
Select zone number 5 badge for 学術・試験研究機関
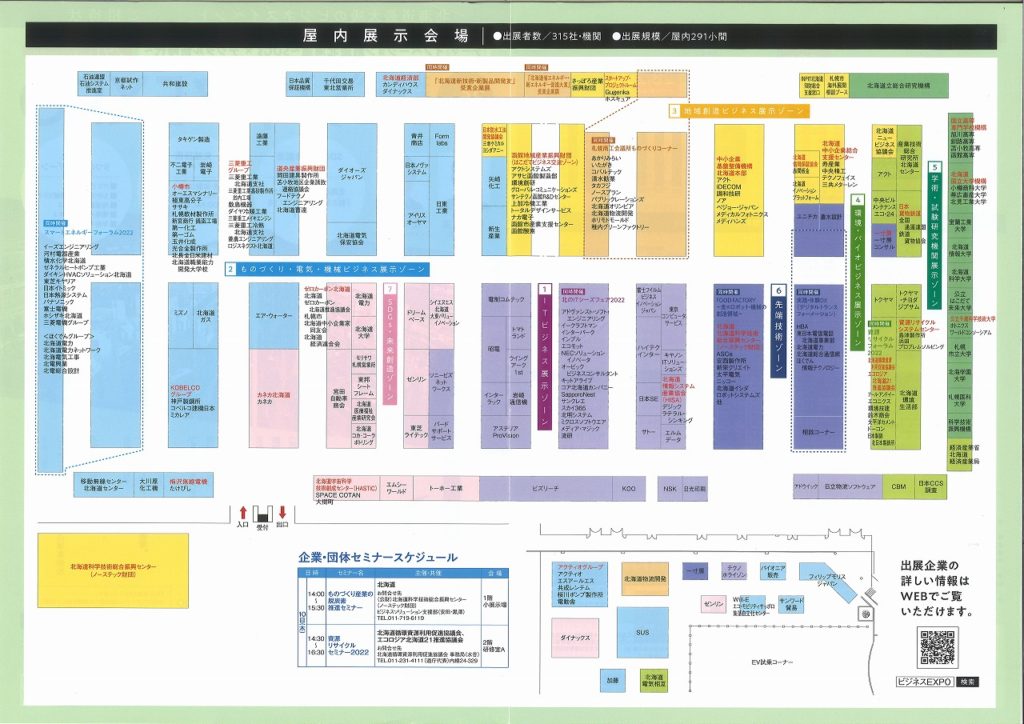pos(935,168)
